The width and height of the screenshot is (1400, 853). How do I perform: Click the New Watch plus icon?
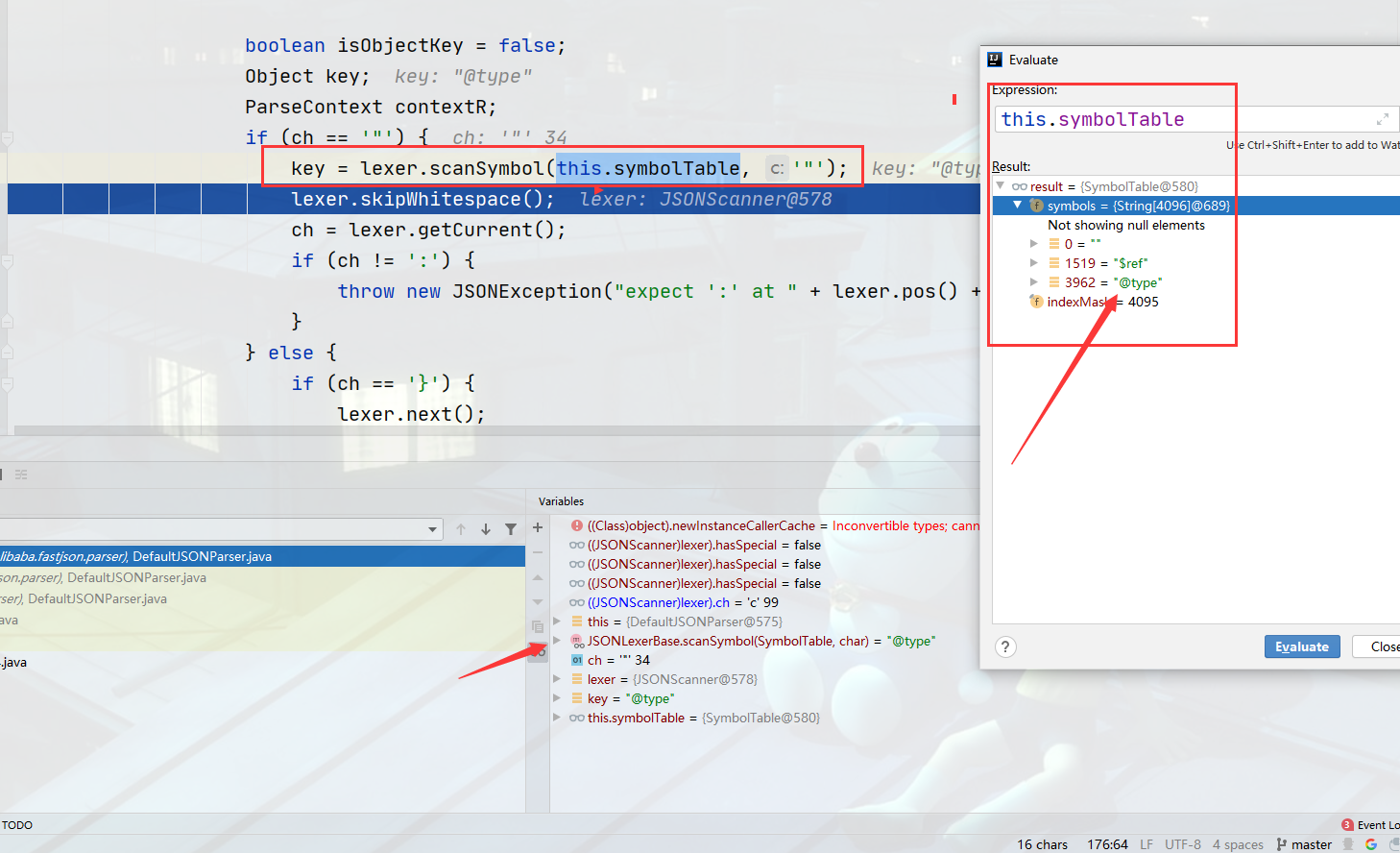(x=538, y=528)
